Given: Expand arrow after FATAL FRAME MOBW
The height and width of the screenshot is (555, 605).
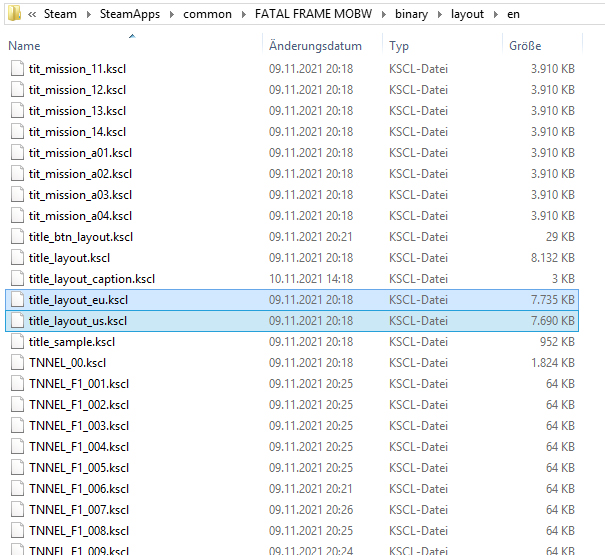Looking at the screenshot, I should point(384,14).
